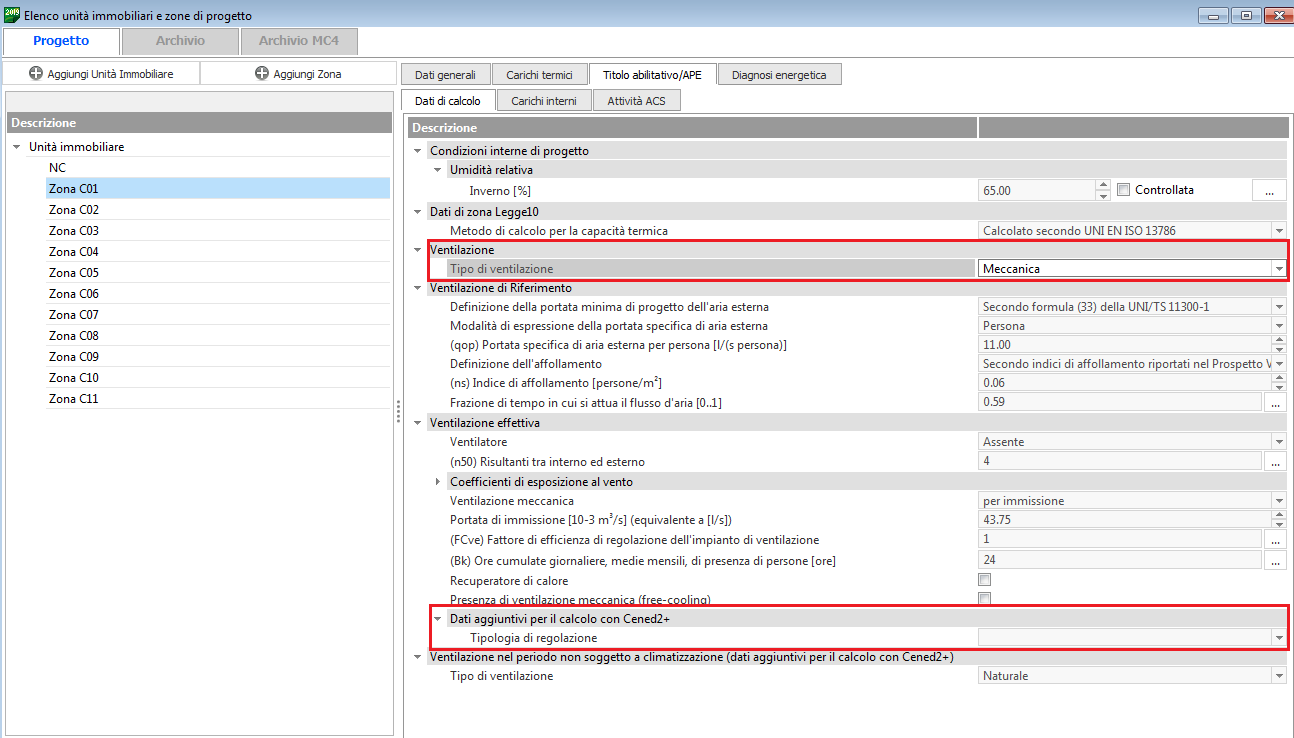
Task: Open the Tipologia di regolazione dropdown
Action: click(x=1278, y=638)
